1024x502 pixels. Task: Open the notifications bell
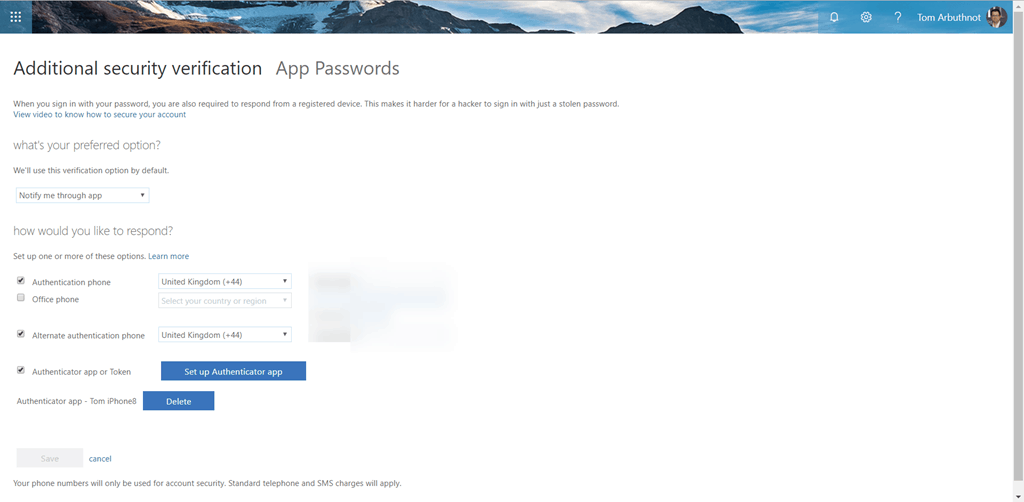point(834,17)
